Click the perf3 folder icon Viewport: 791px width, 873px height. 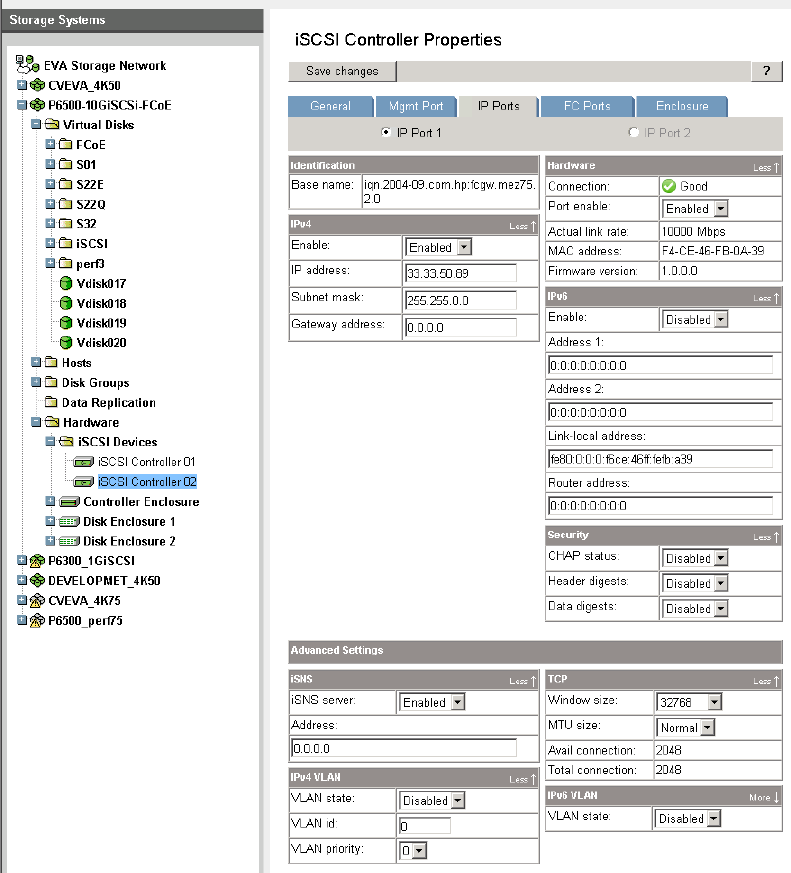point(65,263)
